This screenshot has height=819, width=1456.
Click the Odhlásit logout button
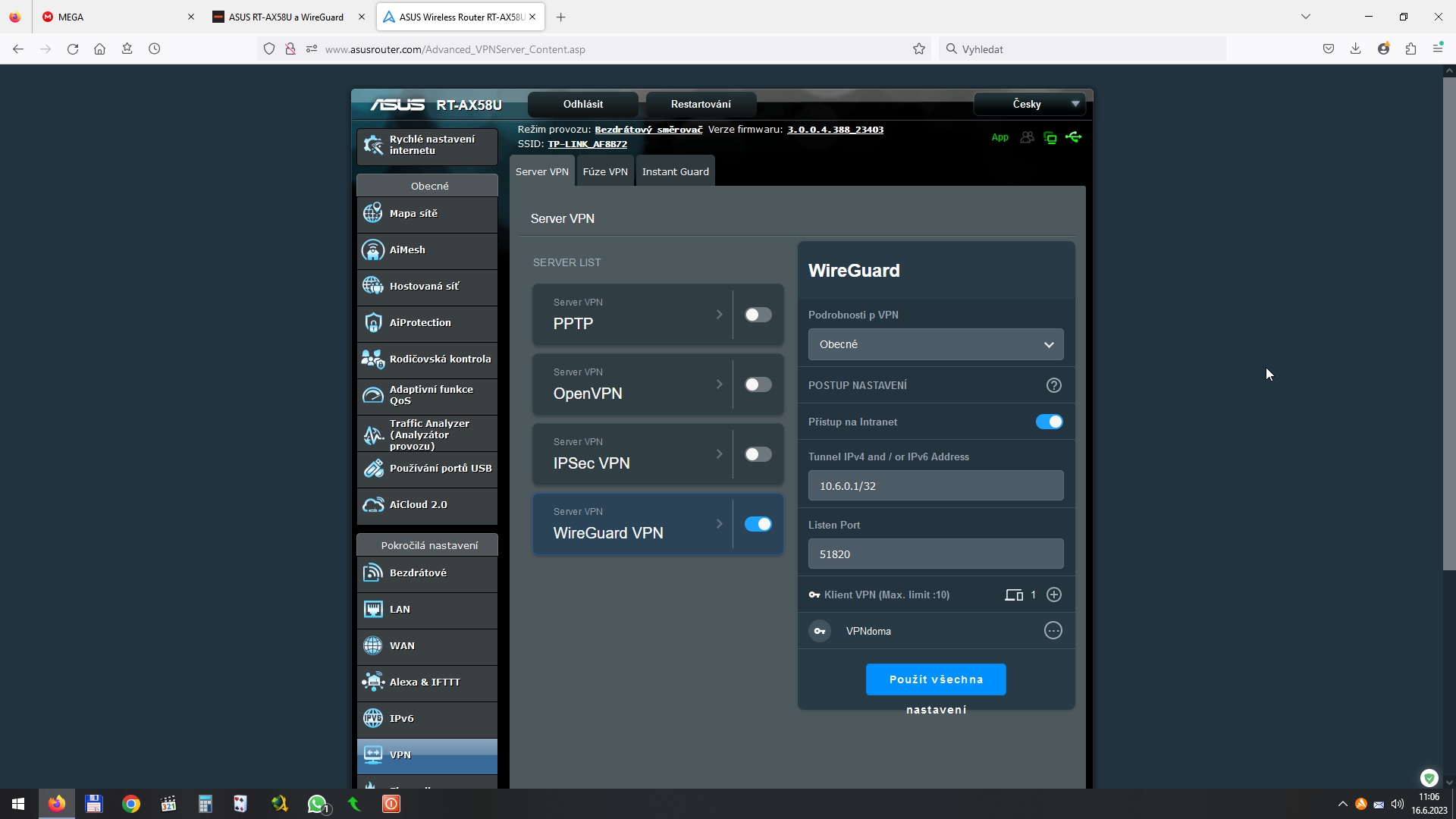582,104
